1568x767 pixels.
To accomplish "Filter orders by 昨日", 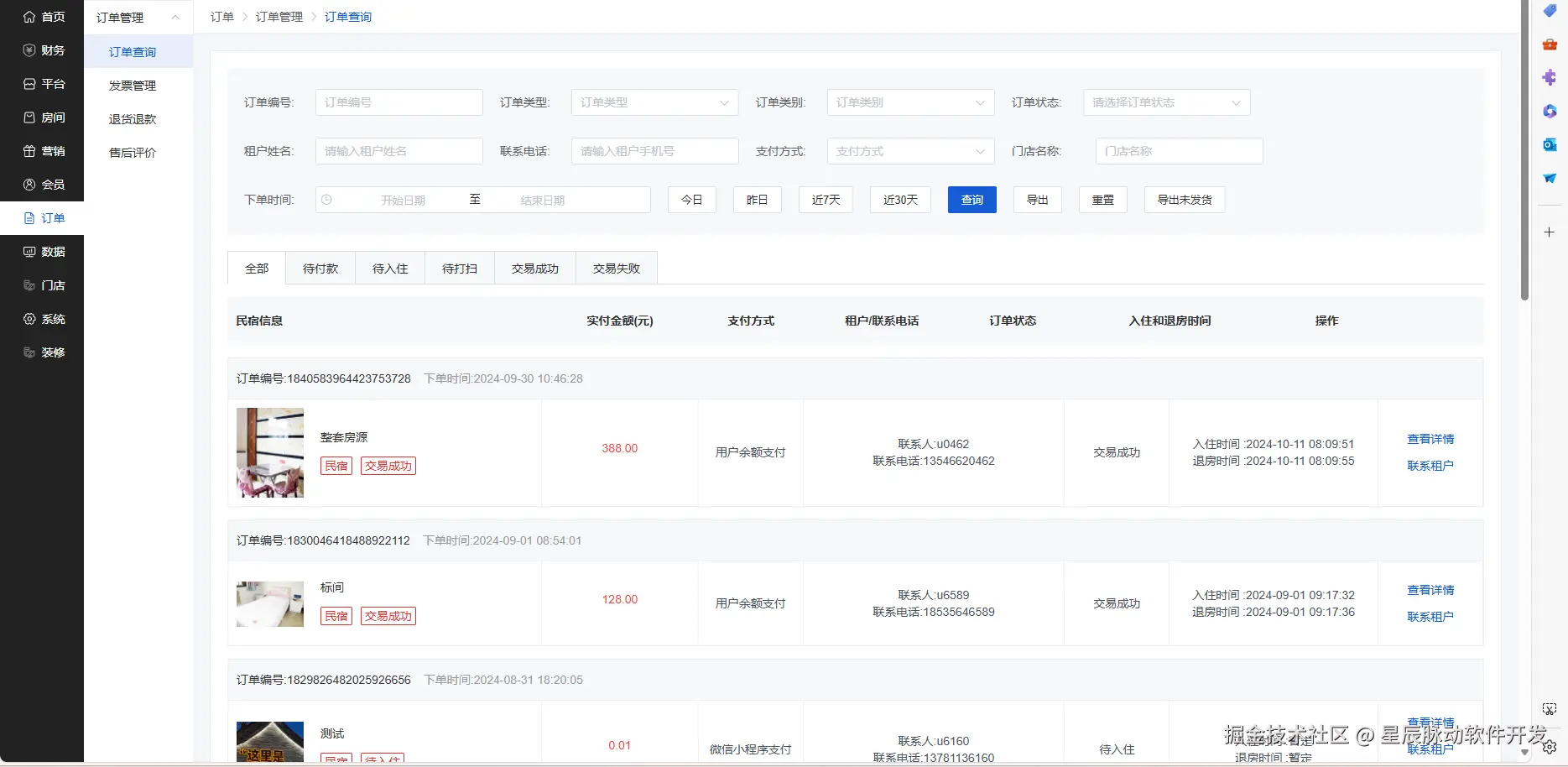I will click(758, 200).
